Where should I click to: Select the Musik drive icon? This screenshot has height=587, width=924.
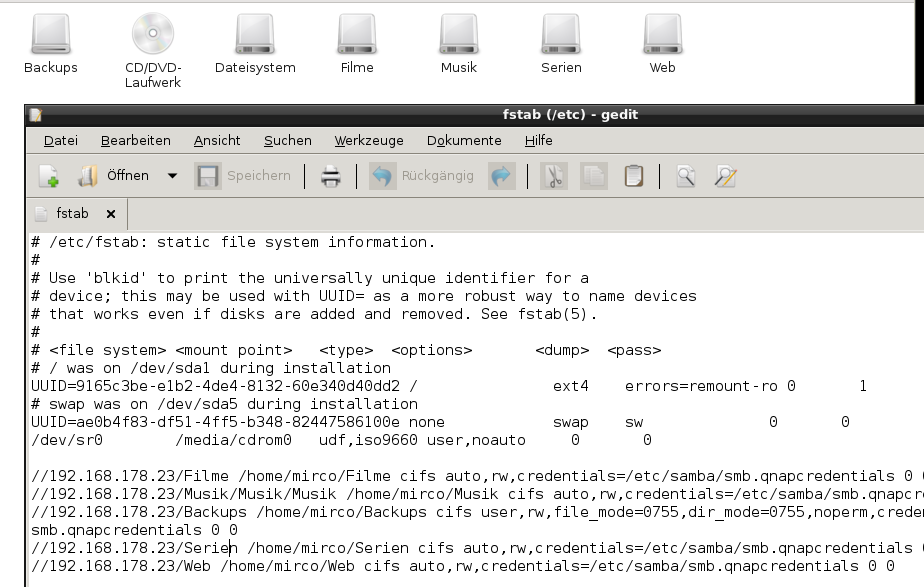(x=459, y=34)
